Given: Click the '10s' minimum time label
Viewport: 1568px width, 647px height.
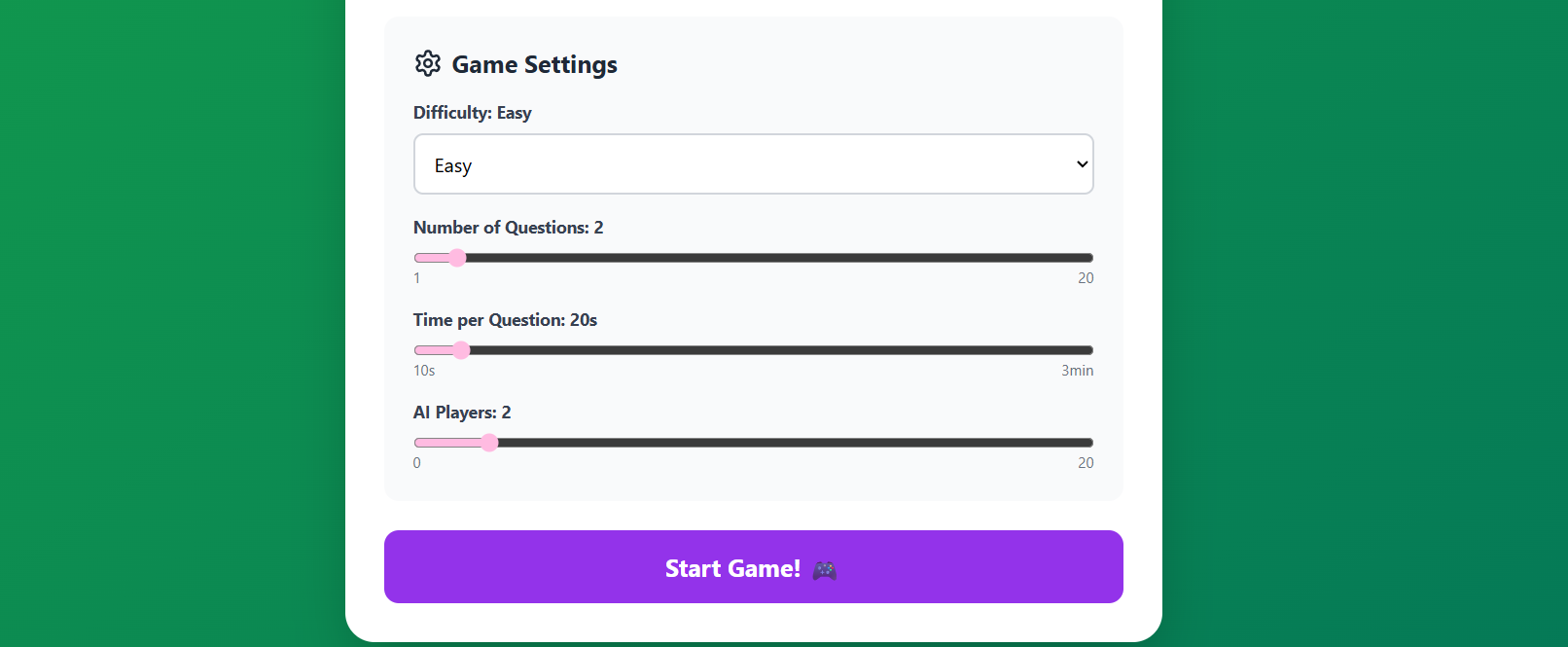Looking at the screenshot, I should (424, 371).
